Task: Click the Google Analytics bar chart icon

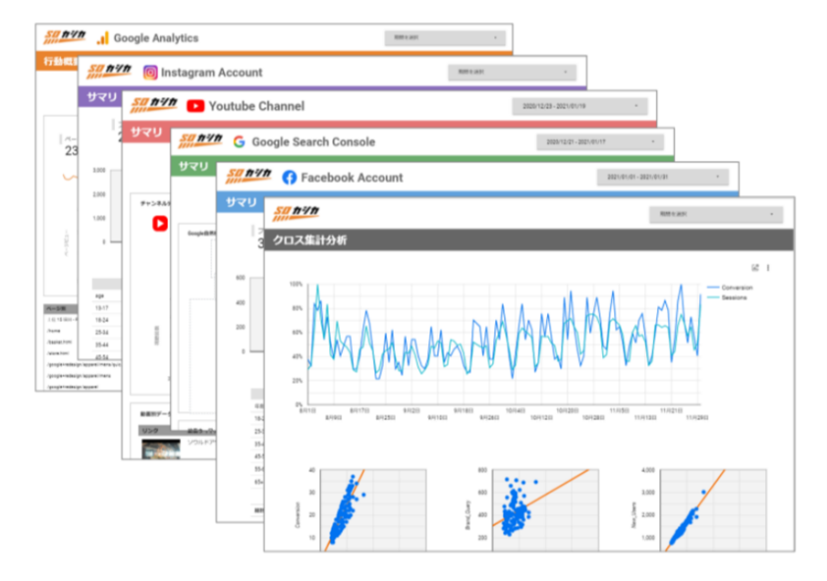Action: [102, 38]
